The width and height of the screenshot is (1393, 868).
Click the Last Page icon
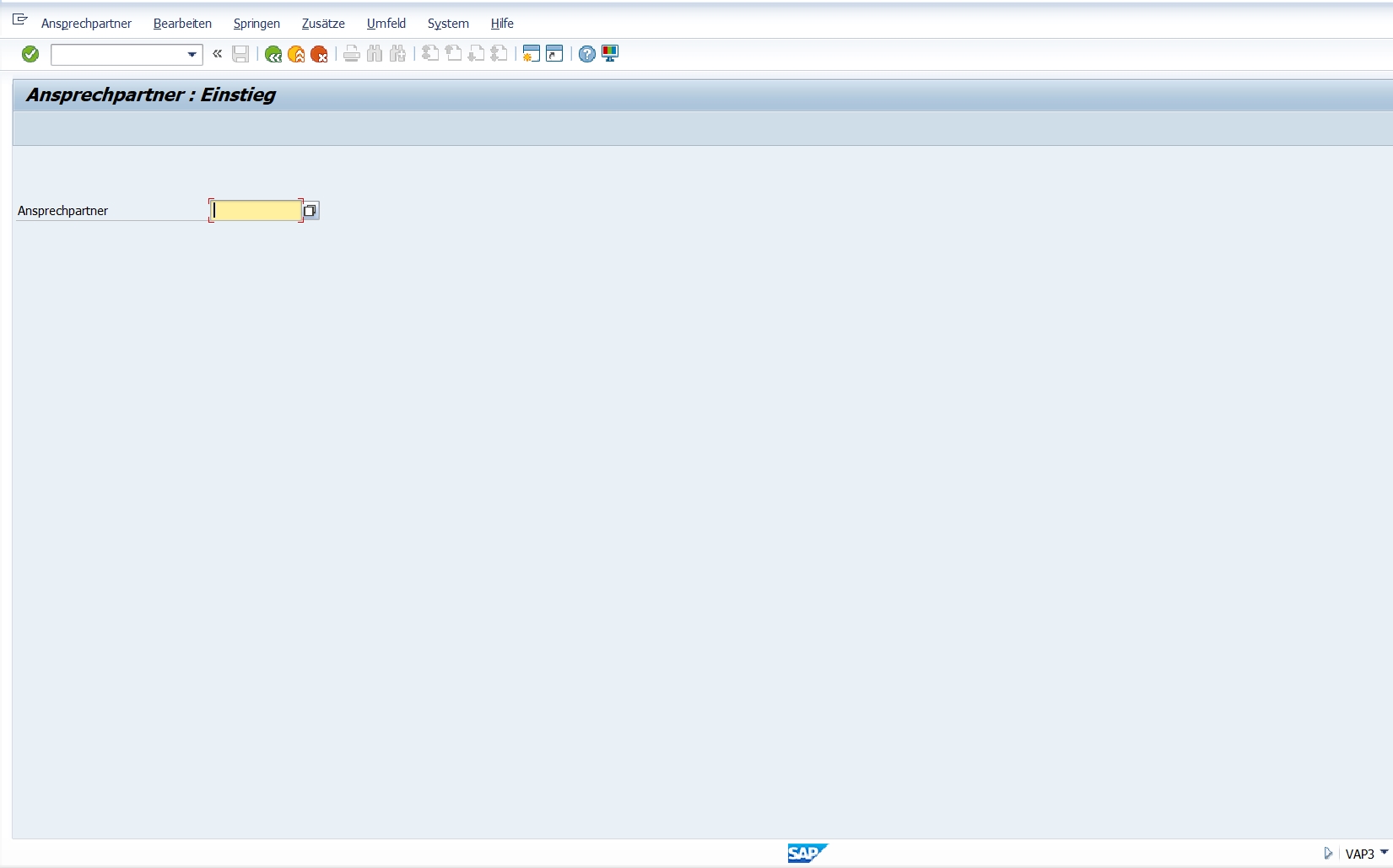[x=499, y=54]
